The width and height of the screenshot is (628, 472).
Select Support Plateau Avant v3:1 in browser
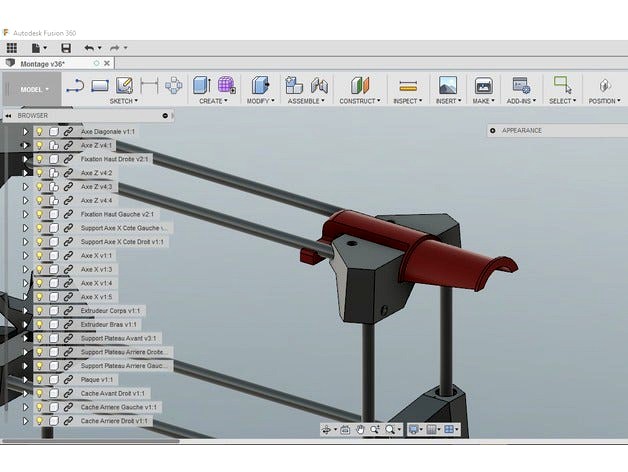119,338
